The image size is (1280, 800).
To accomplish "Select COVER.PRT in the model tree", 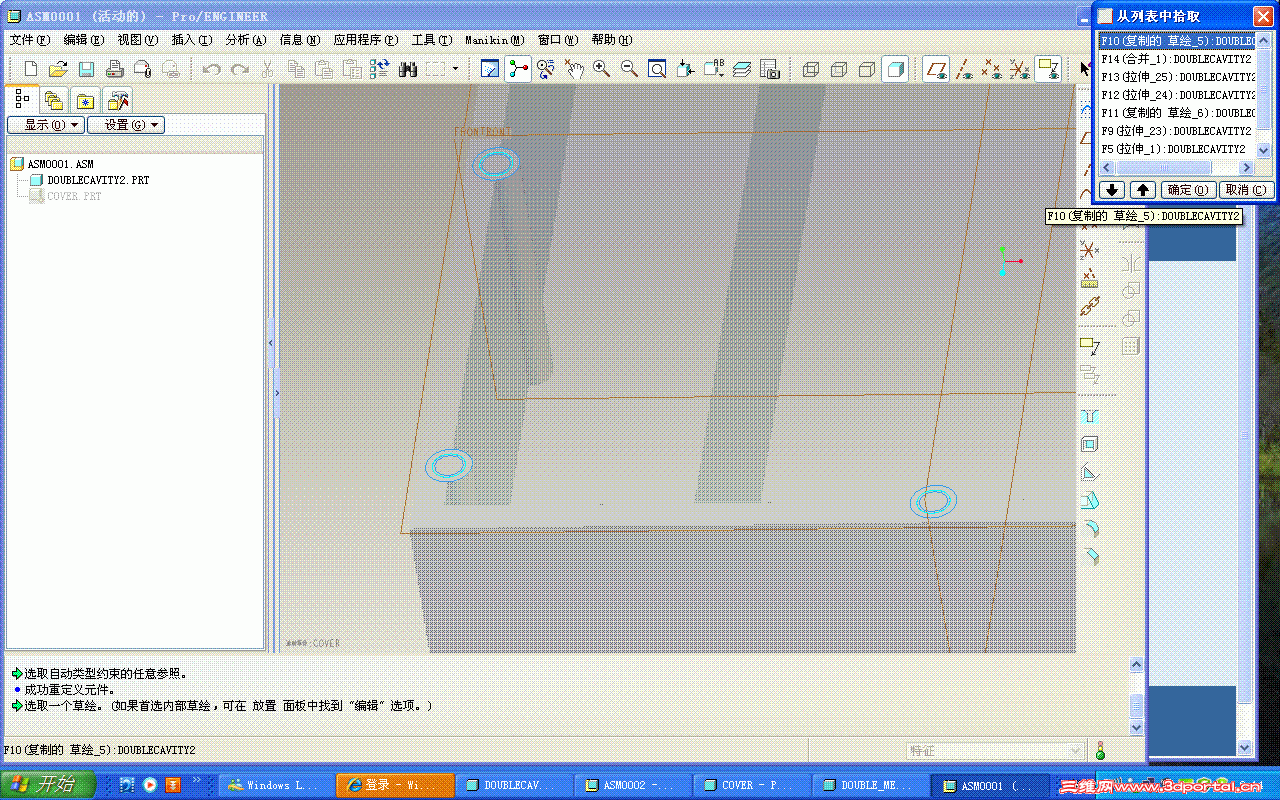I will point(75,196).
